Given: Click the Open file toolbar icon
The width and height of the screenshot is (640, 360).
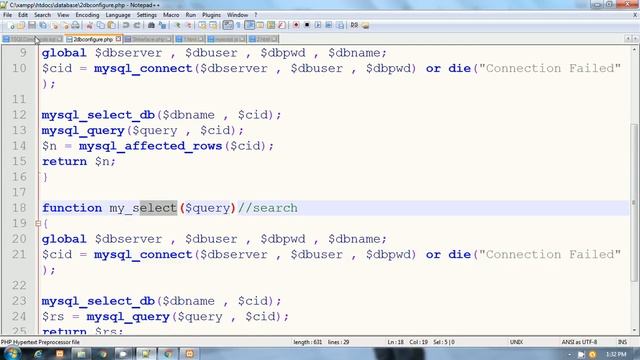Looking at the screenshot, I should click(x=21, y=25).
